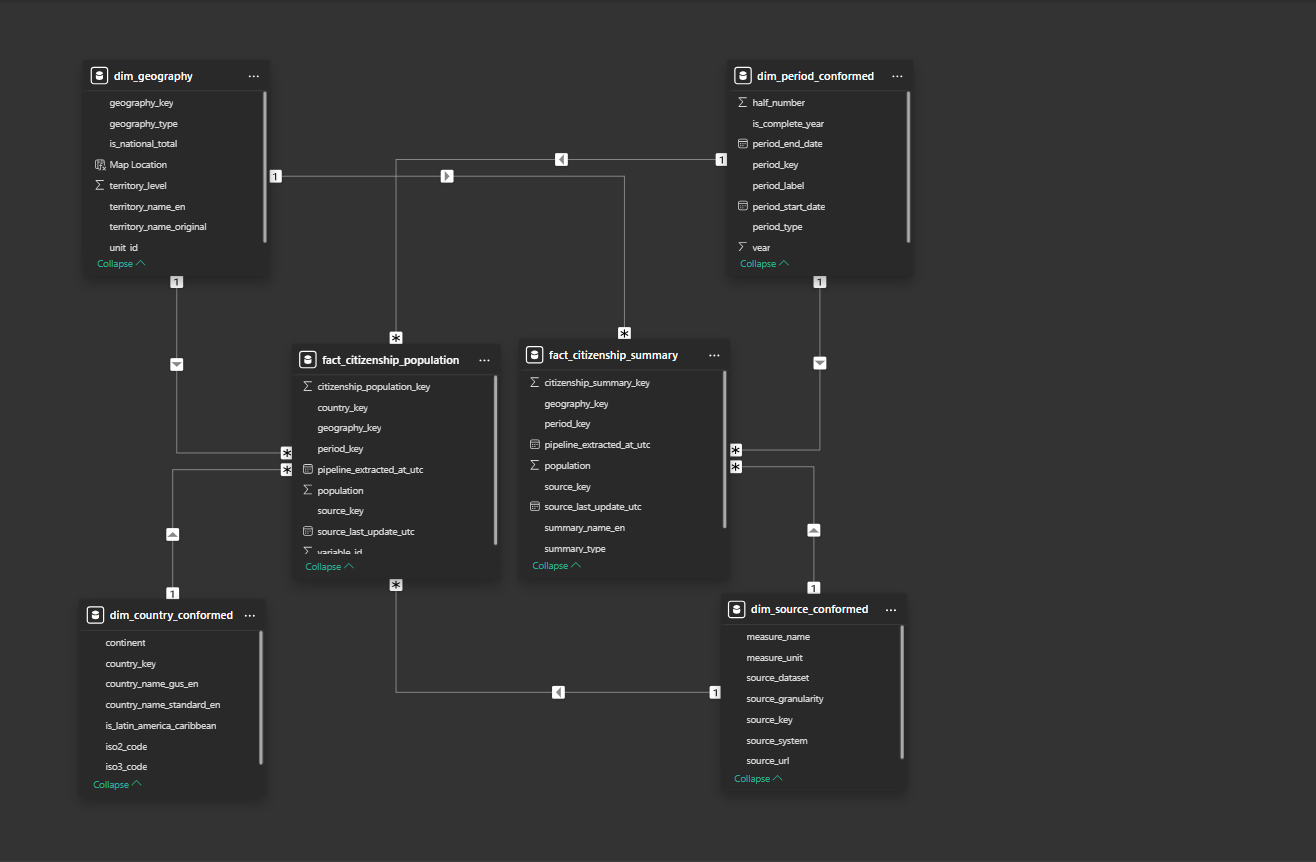The image size is (1316, 862).
Task: Open more options for dim_geography table
Action: click(253, 76)
